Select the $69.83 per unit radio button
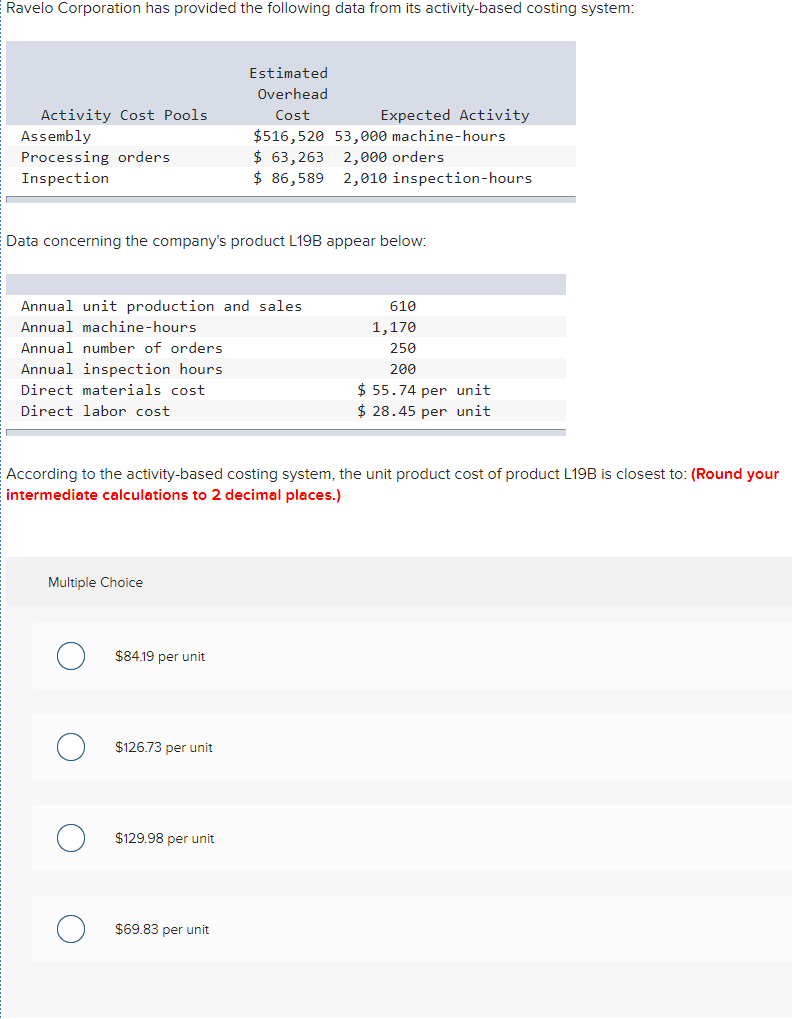 point(70,929)
